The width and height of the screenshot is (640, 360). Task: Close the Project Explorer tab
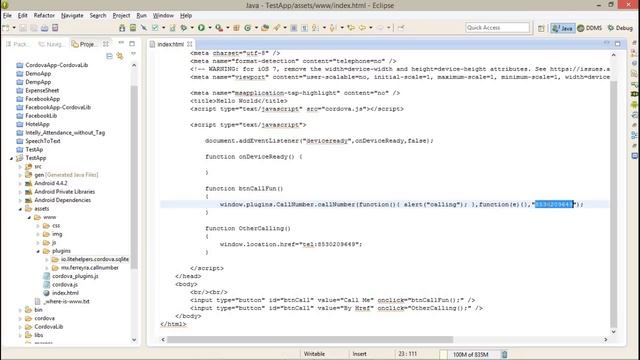[x=106, y=44]
